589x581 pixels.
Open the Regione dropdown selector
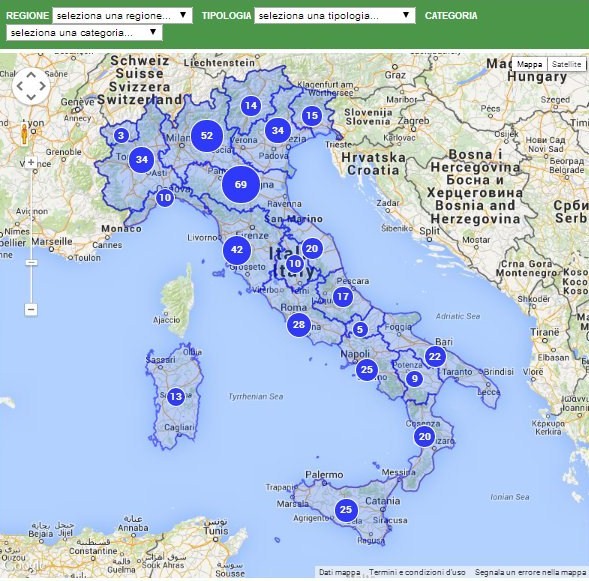(x=122, y=15)
